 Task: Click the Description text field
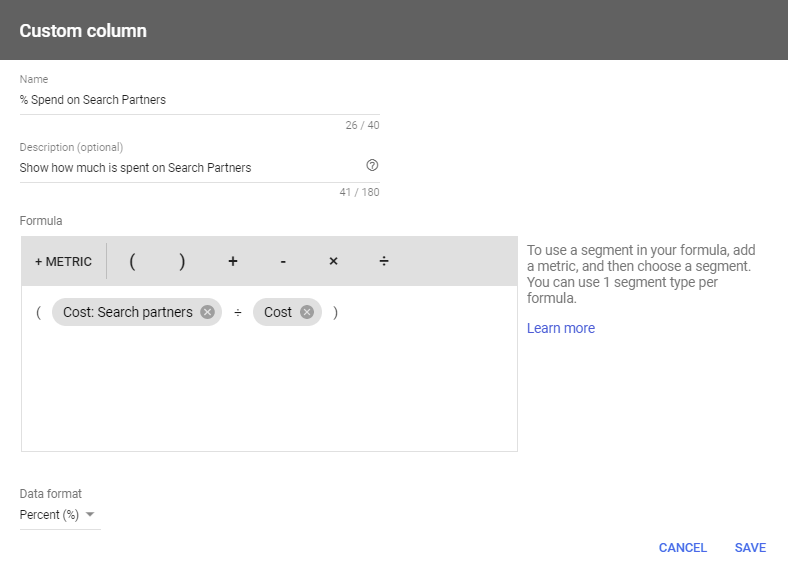pyautogui.click(x=191, y=168)
